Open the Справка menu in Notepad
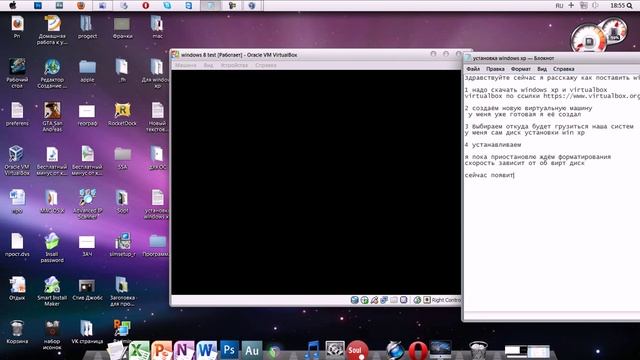Screen dimensions: 640x360 [x=563, y=69]
